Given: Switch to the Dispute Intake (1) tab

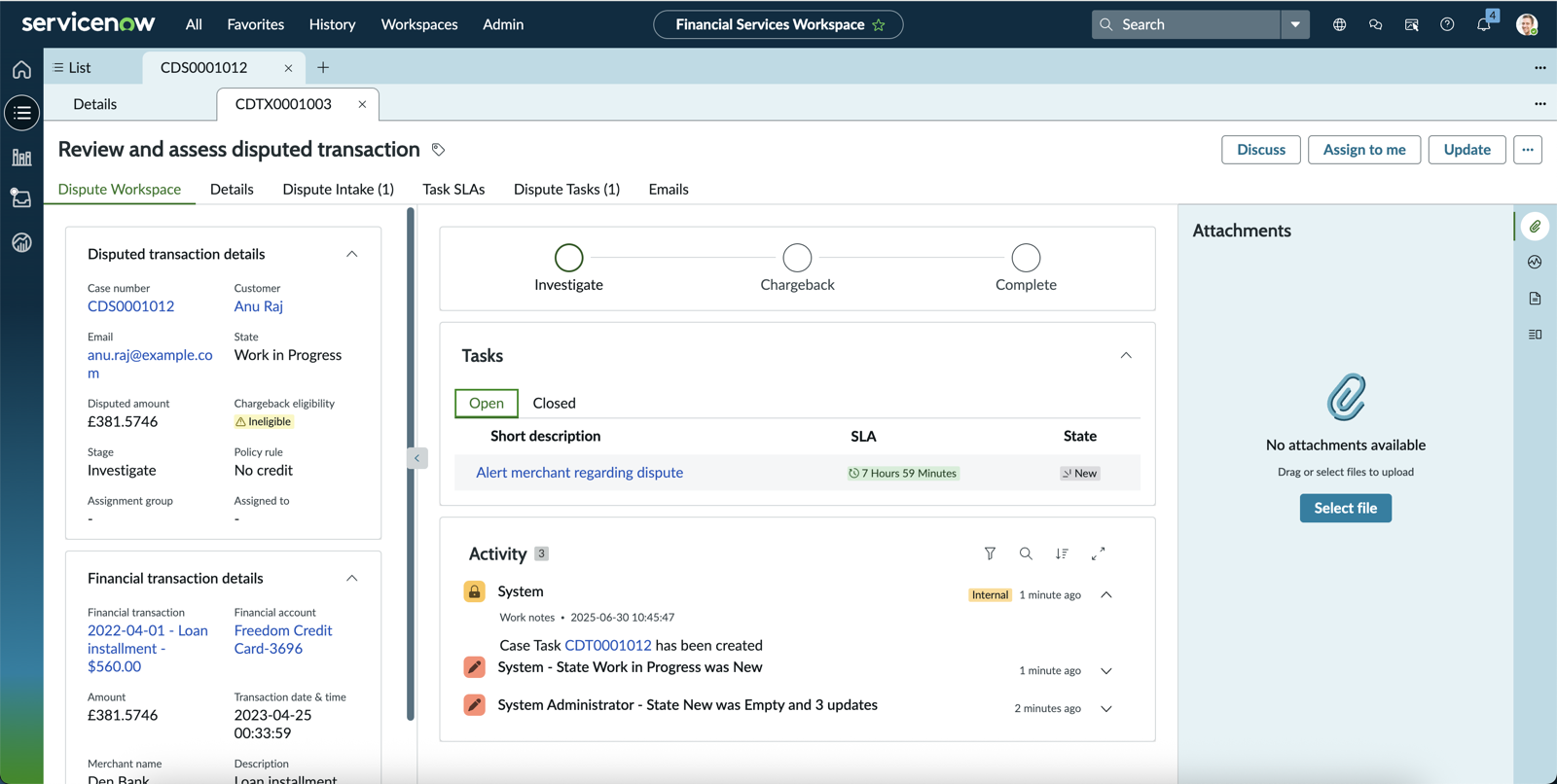Looking at the screenshot, I should 339,190.
